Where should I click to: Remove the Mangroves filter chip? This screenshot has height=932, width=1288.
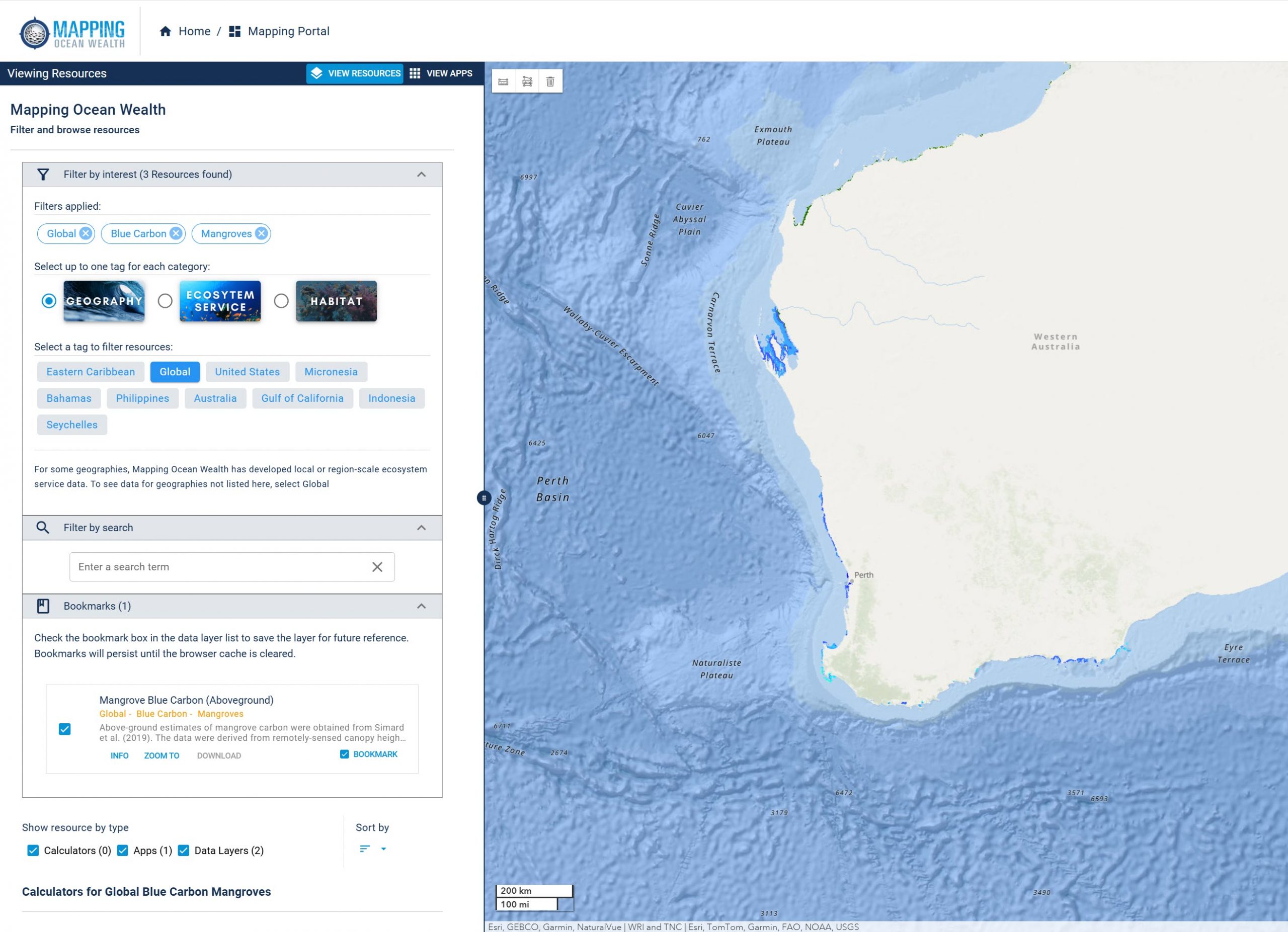(x=261, y=233)
